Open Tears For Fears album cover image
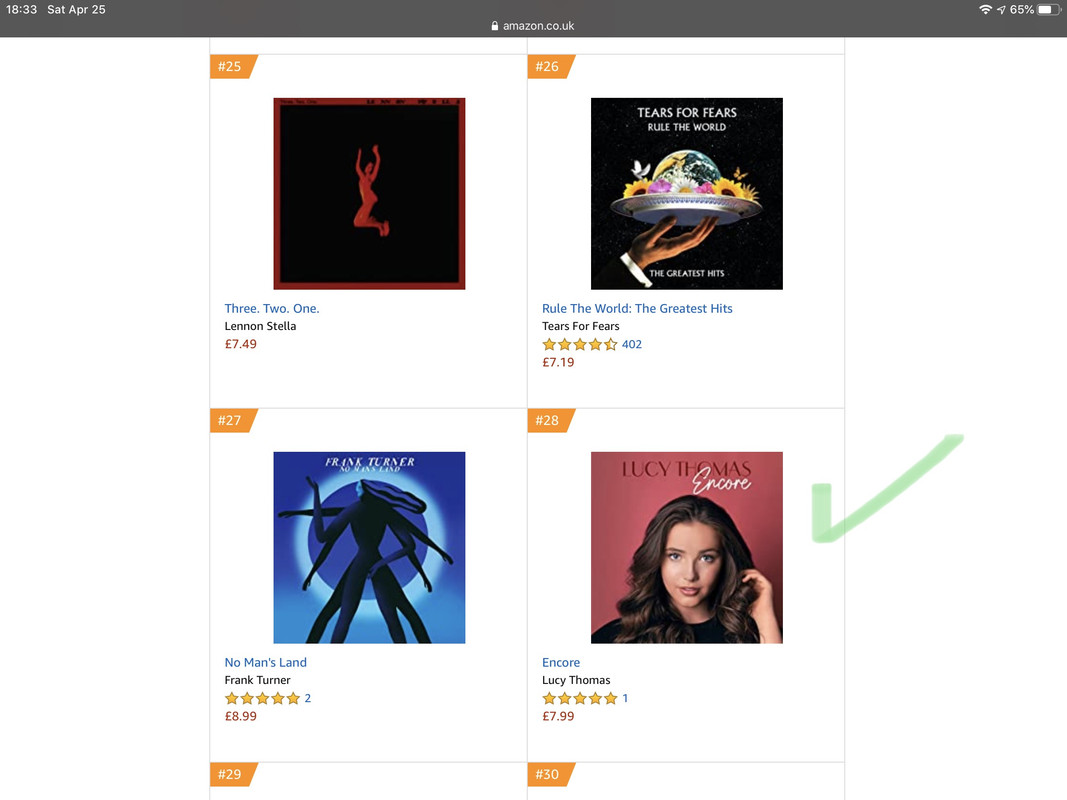1067x800 pixels. point(687,193)
